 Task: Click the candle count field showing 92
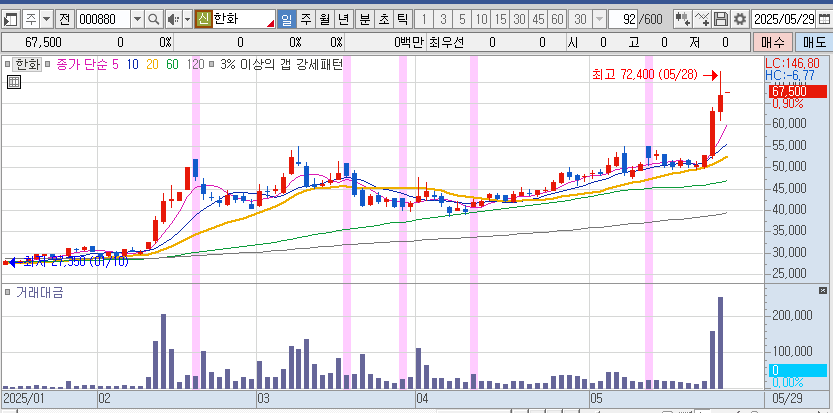click(623, 20)
